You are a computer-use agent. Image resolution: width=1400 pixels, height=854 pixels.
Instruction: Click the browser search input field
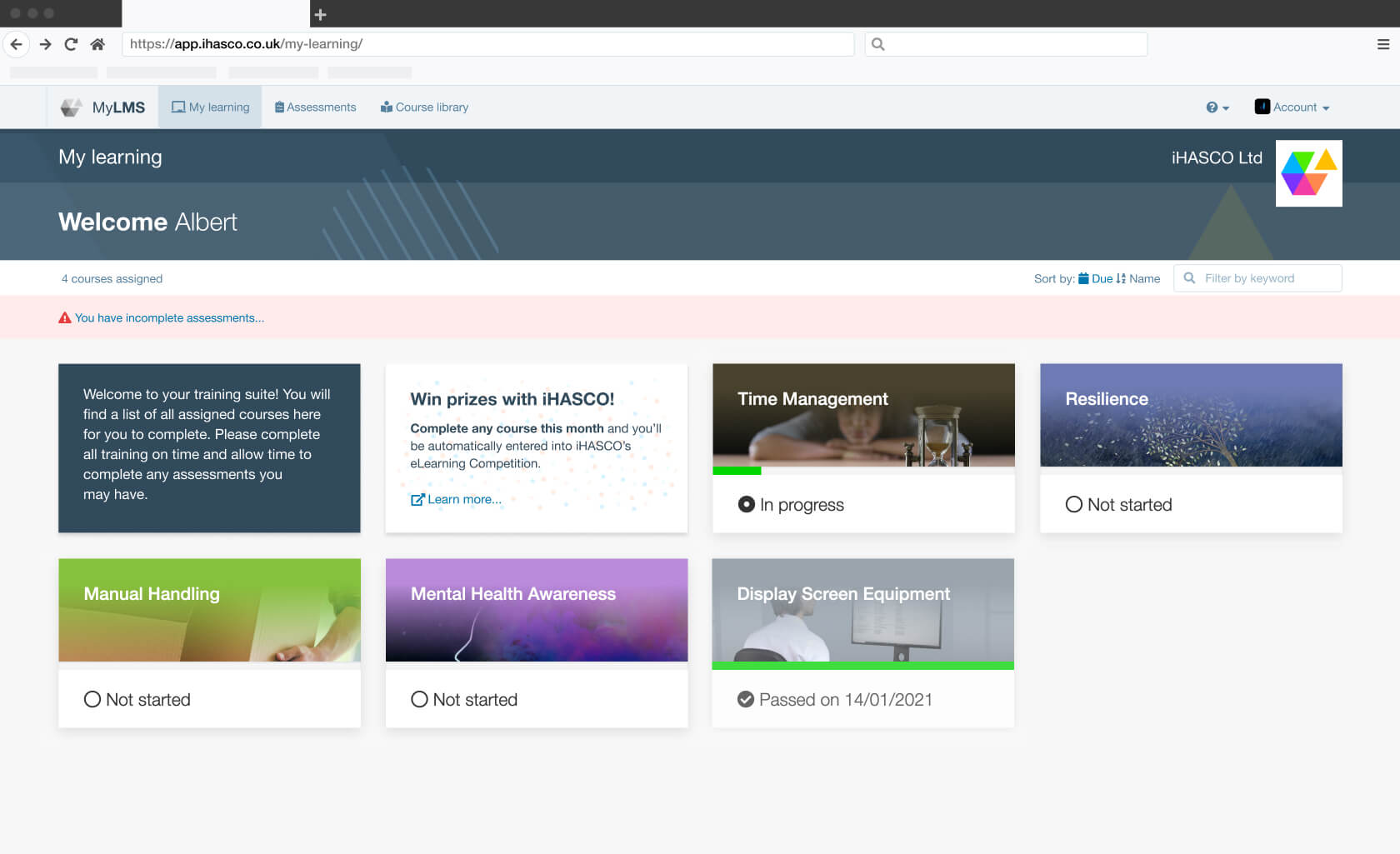tap(1006, 44)
